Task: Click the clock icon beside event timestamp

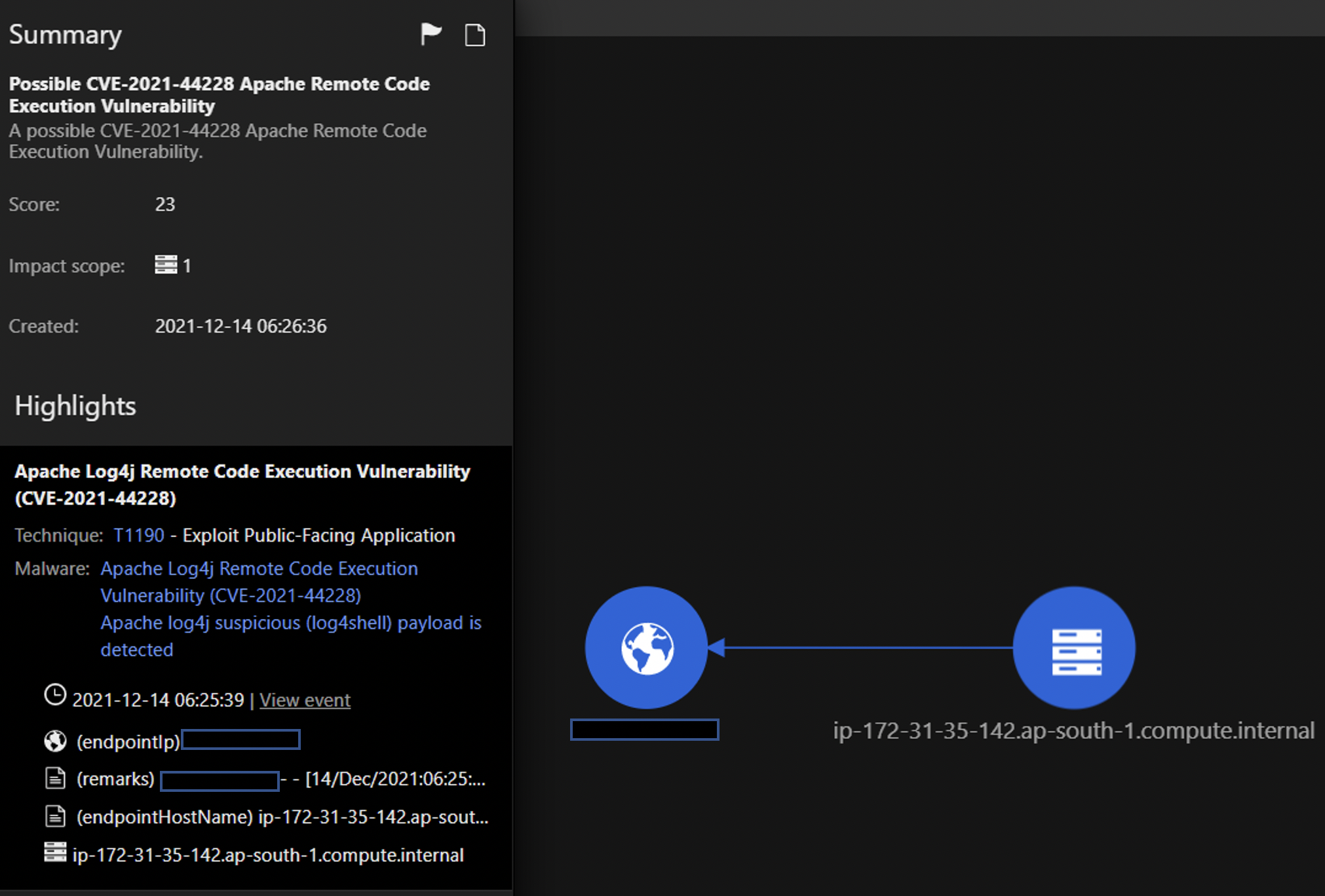Action: click(x=55, y=695)
